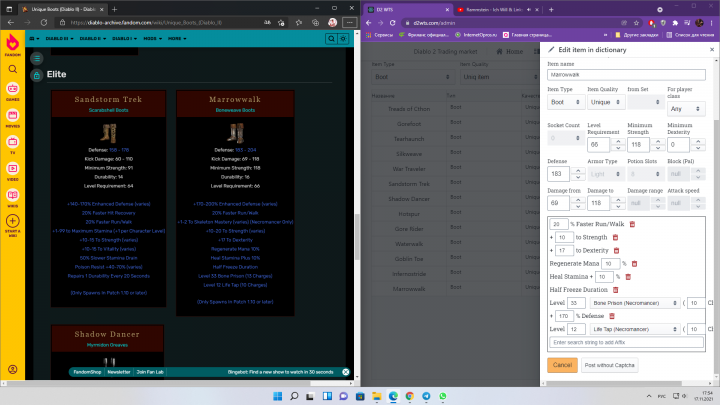The image size is (720, 405).
Task: Click Start a Wiki plus icon
Action: [x=12, y=221]
